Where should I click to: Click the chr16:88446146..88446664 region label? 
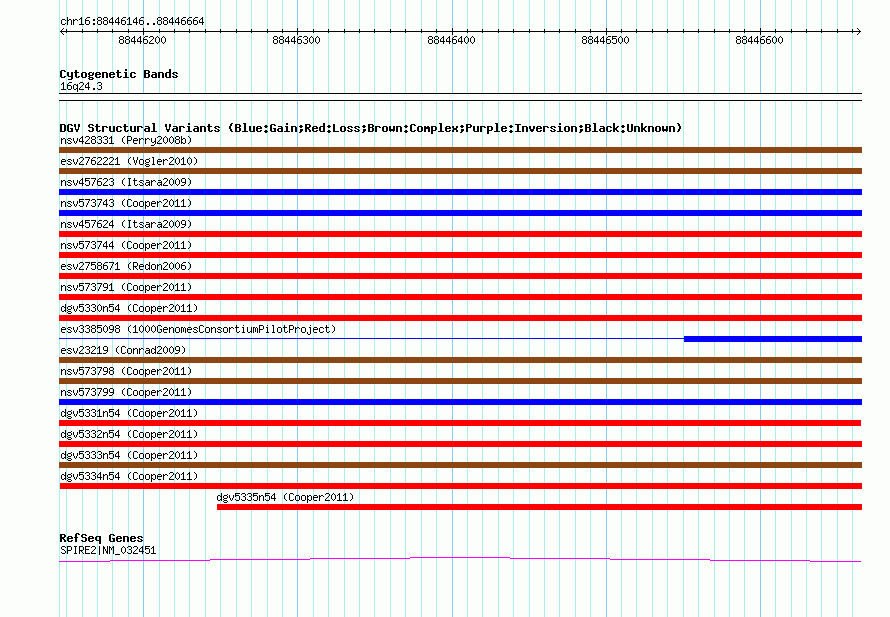[132, 21]
